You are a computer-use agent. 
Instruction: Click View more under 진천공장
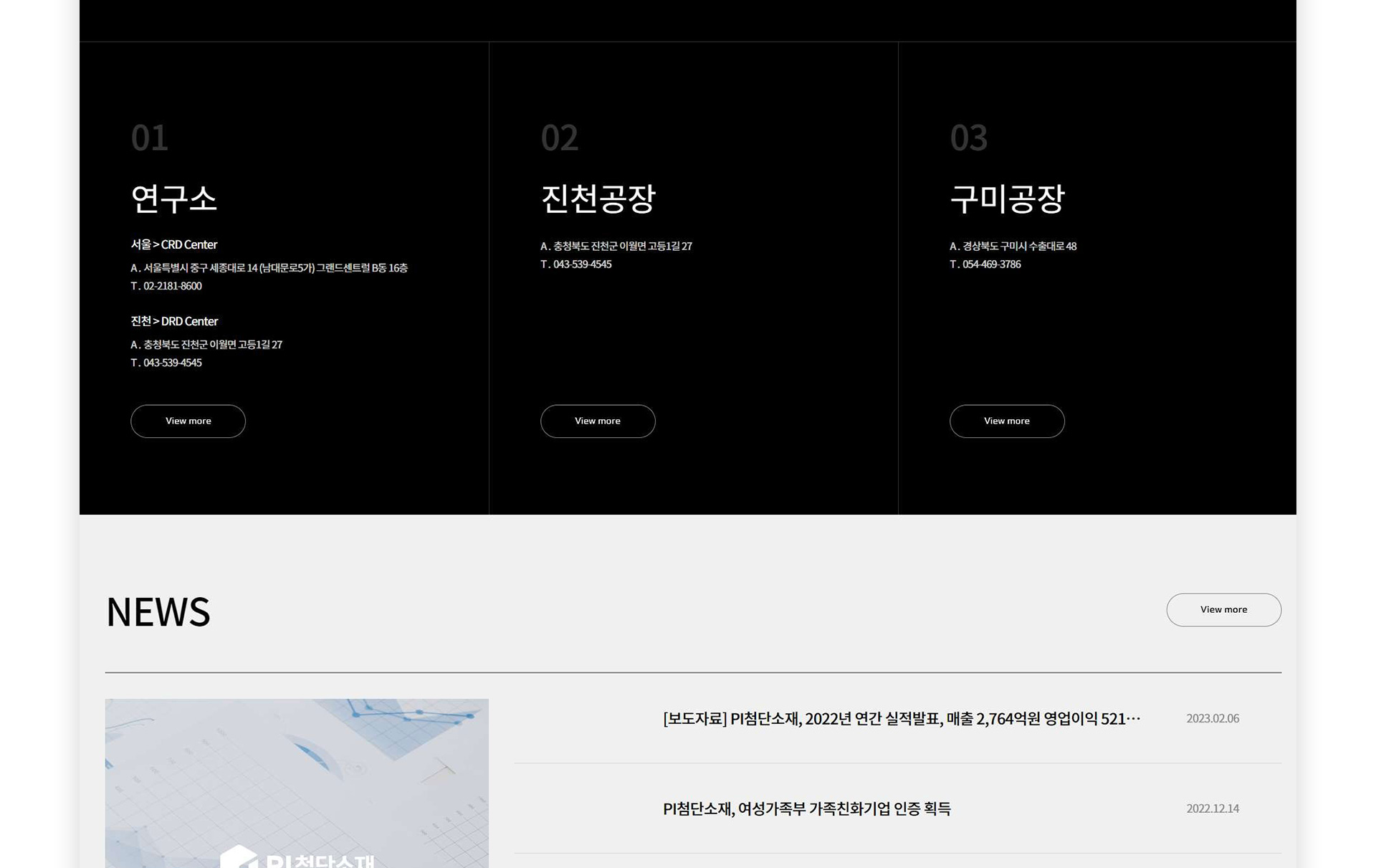[x=597, y=421]
